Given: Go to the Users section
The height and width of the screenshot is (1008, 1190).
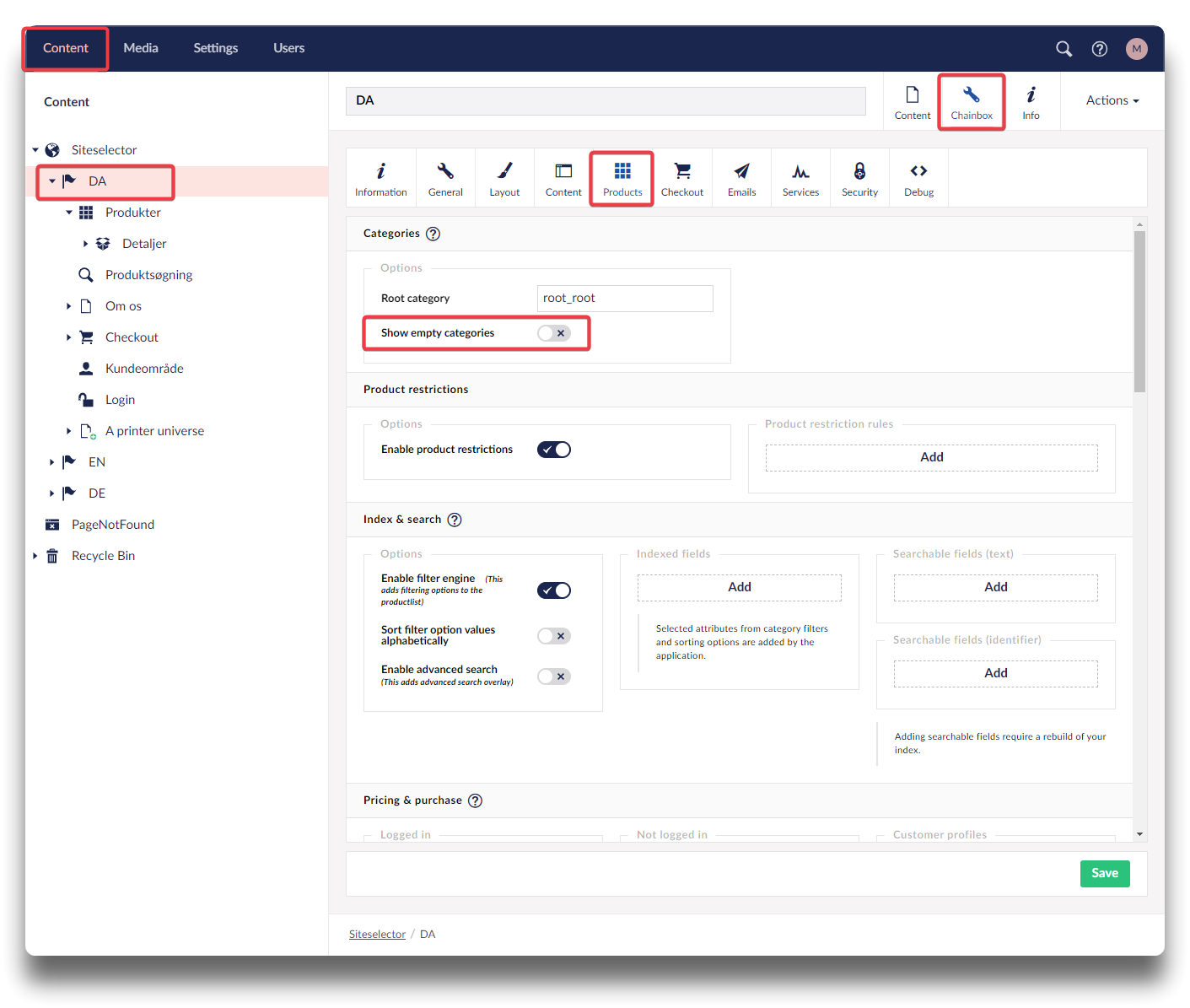Looking at the screenshot, I should (288, 48).
